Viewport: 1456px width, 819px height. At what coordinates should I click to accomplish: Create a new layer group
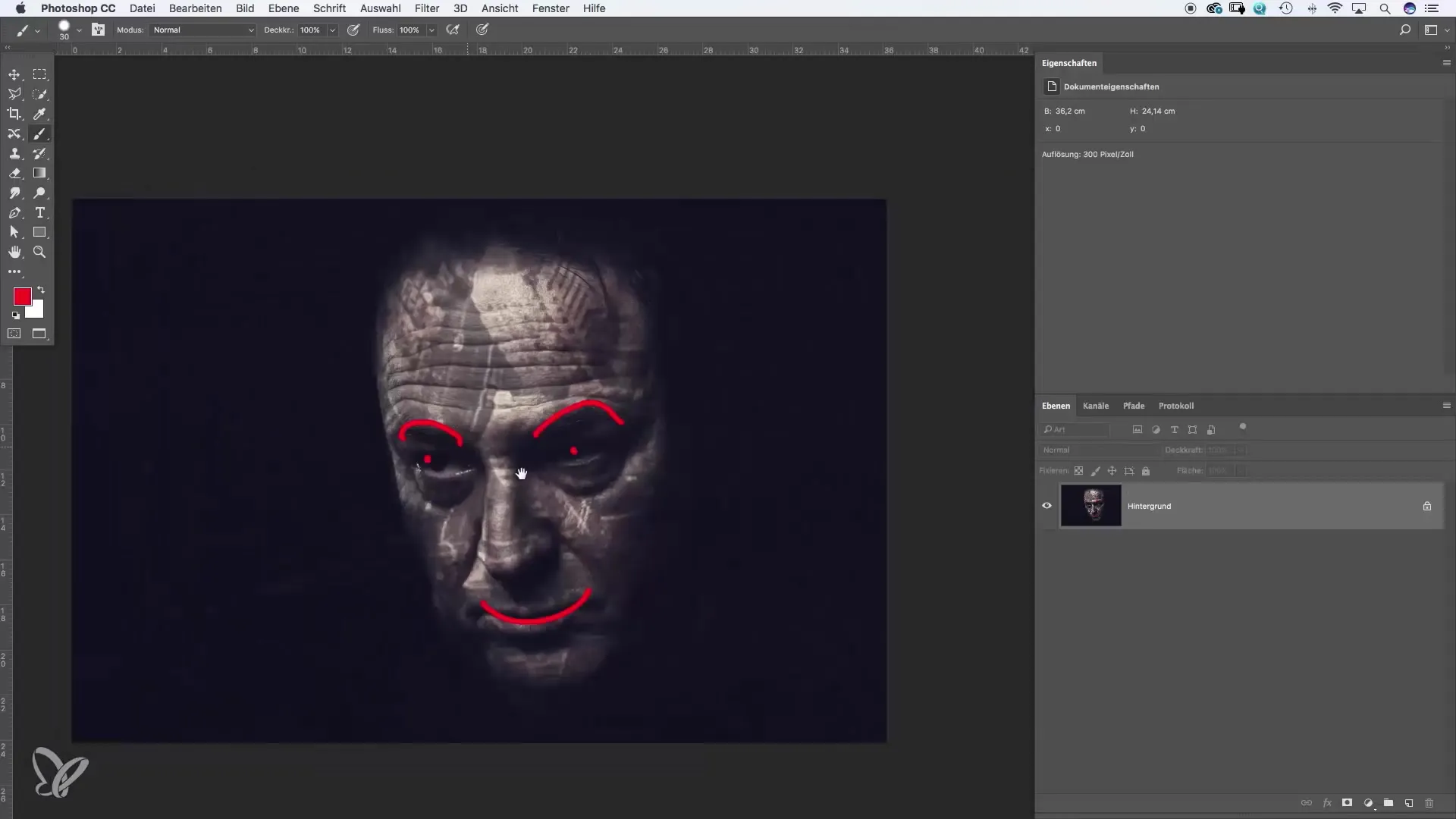[x=1389, y=802]
